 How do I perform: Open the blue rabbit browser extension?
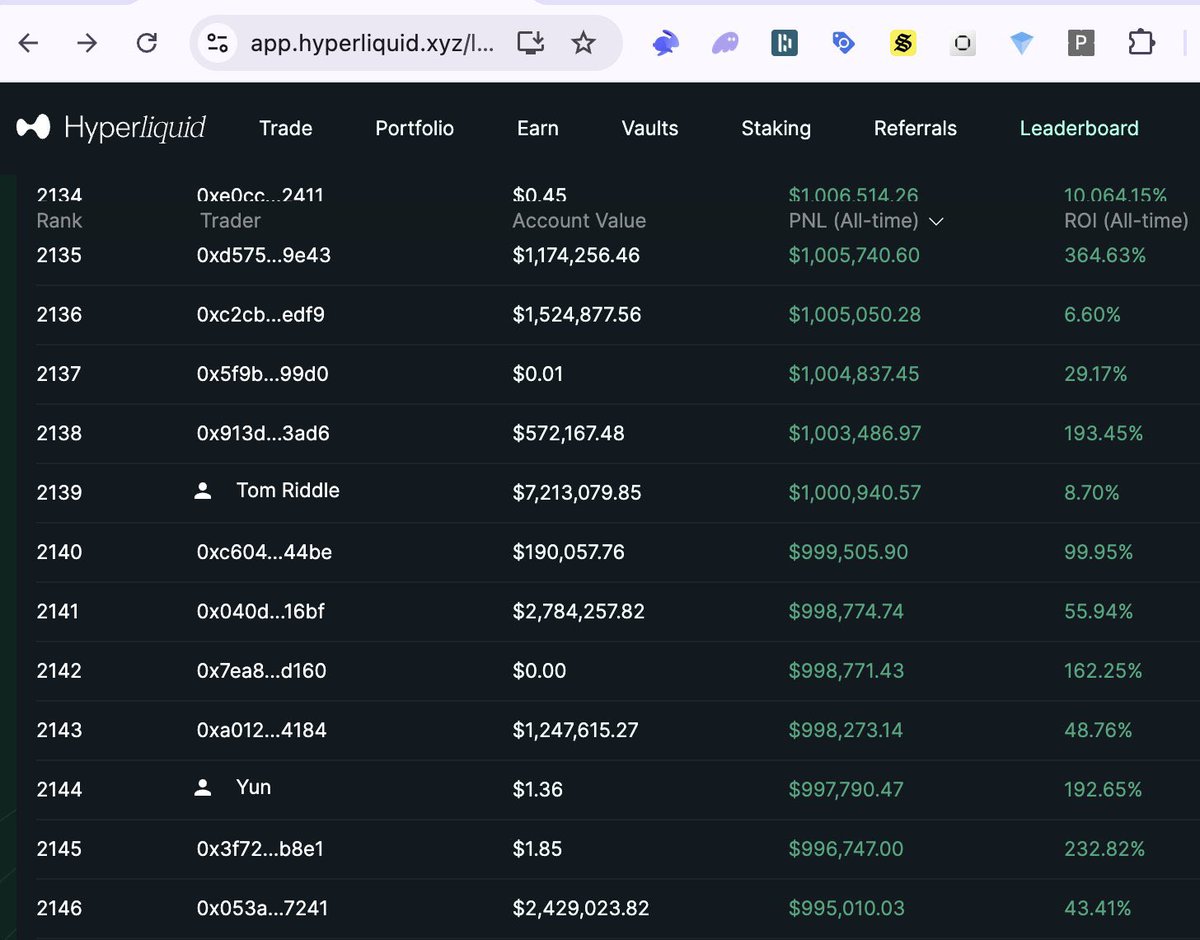pyautogui.click(x=665, y=43)
